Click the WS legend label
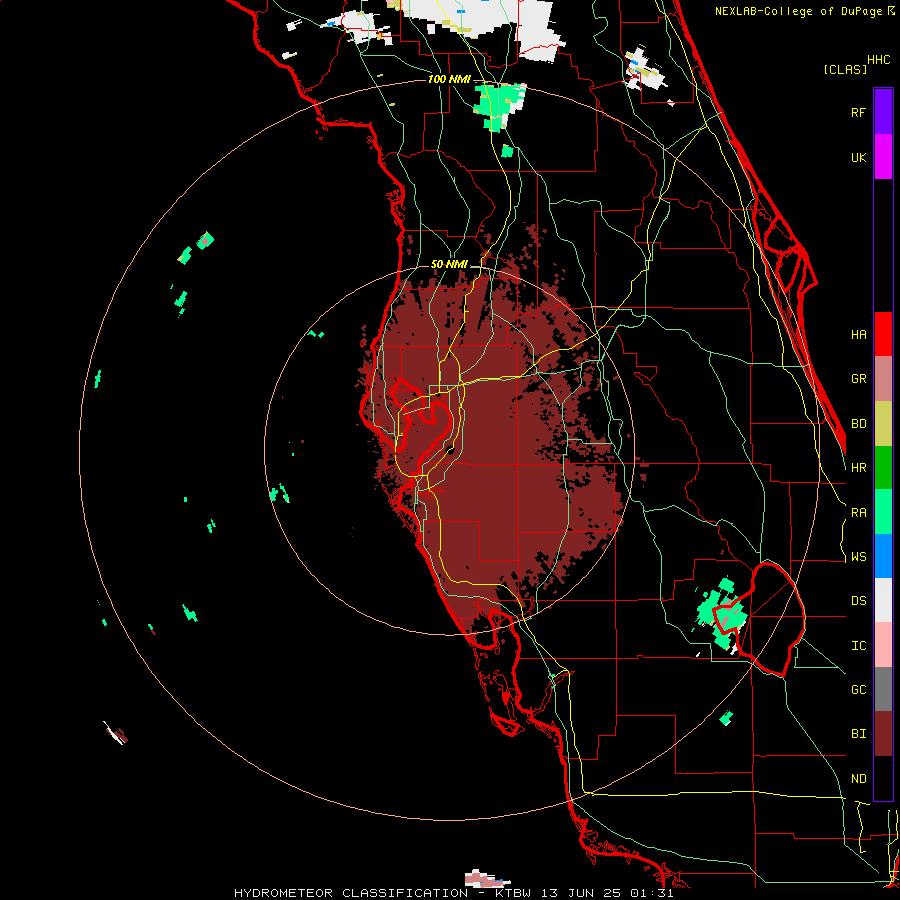900x900 pixels. [858, 557]
